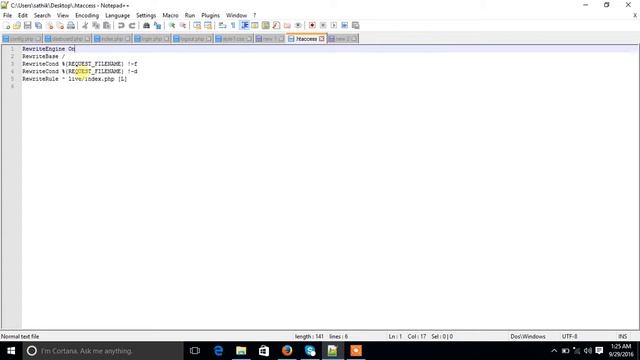The width and height of the screenshot is (640, 360).
Task: Open the Encoding menu
Action: tap(87, 16)
